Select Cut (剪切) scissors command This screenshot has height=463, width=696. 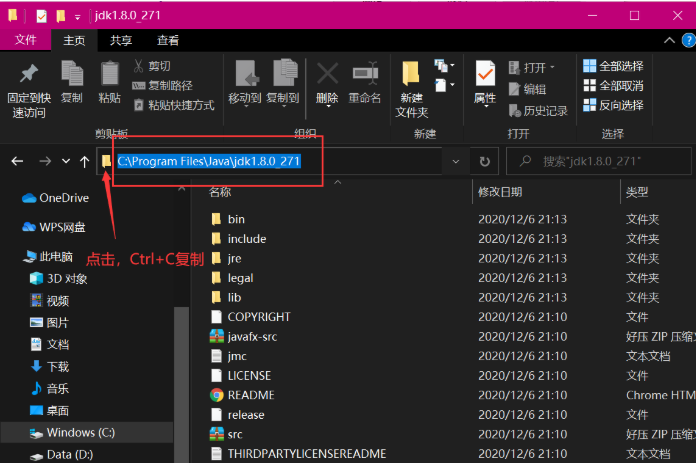pos(152,66)
